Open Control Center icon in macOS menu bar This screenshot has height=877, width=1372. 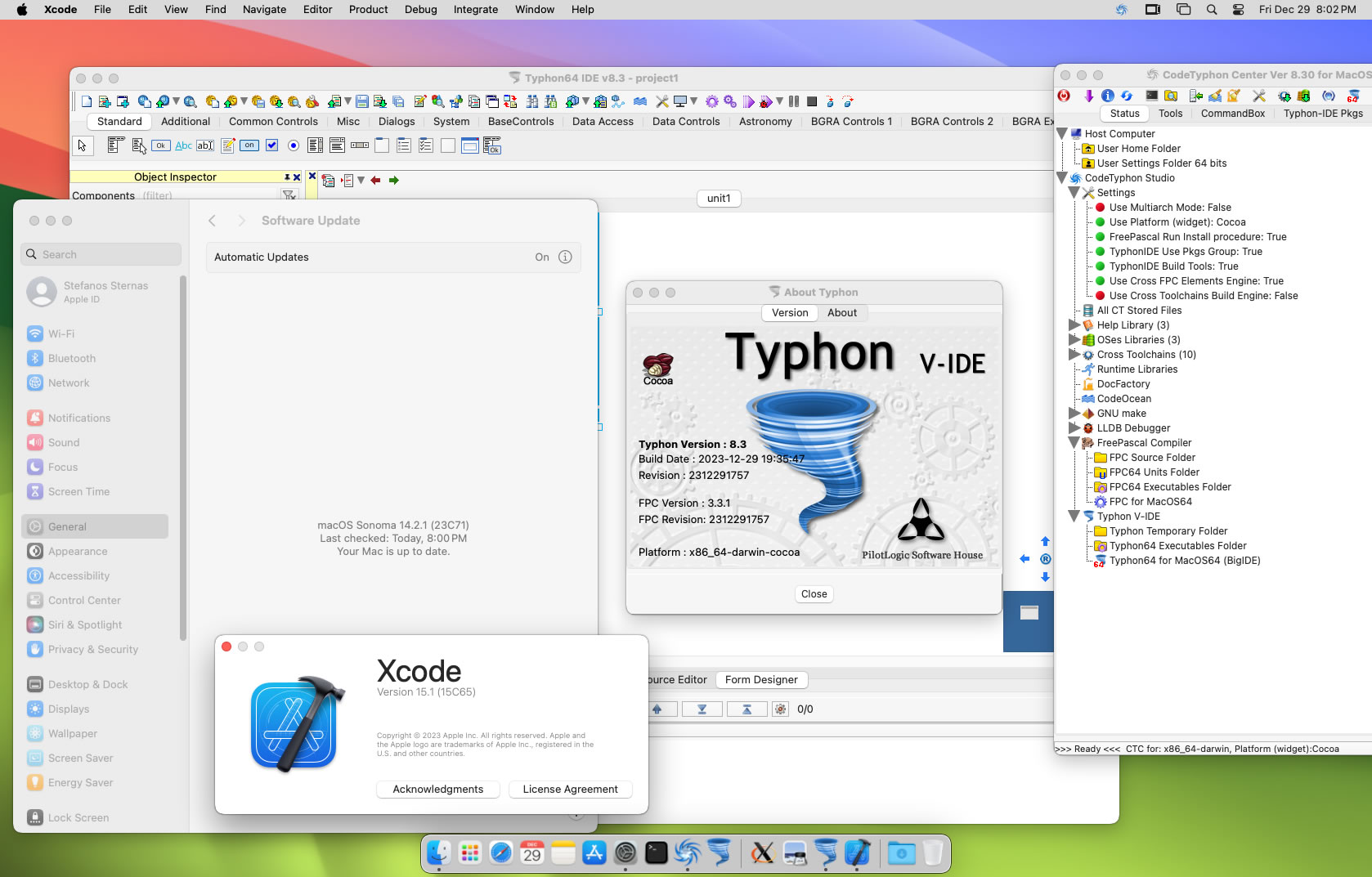click(x=1238, y=9)
